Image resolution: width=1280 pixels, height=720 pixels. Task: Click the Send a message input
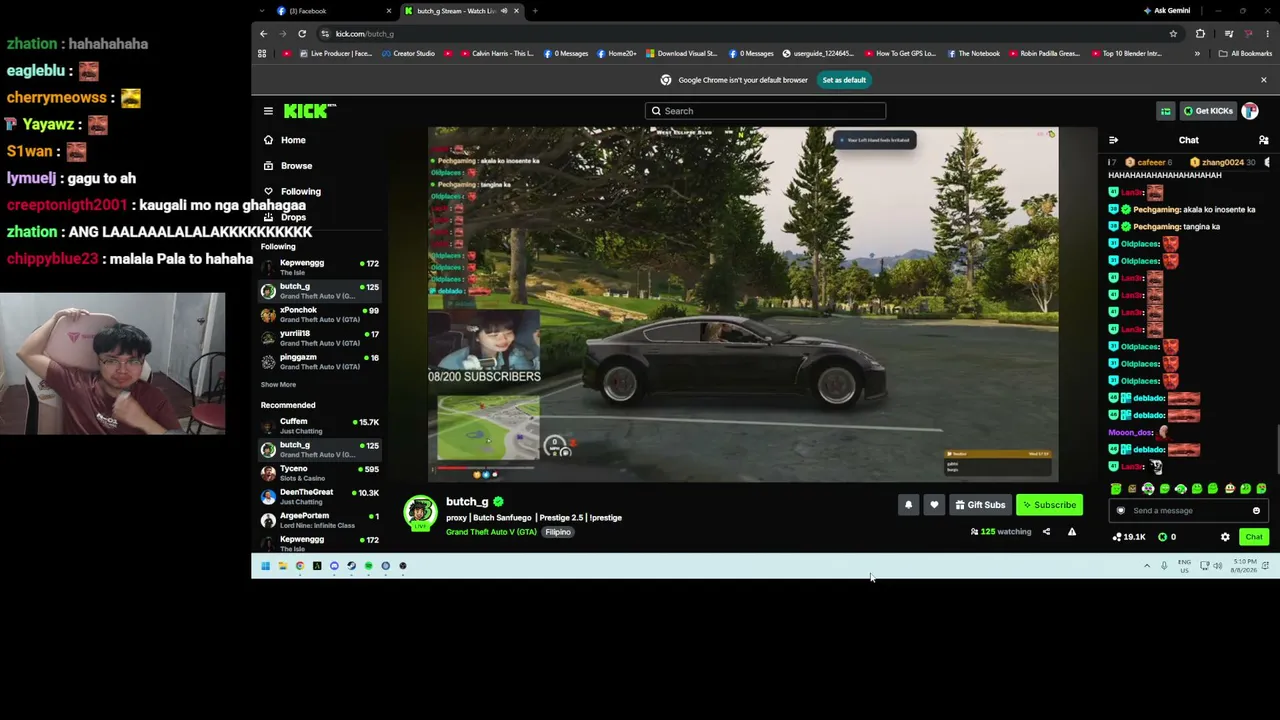pos(1189,511)
